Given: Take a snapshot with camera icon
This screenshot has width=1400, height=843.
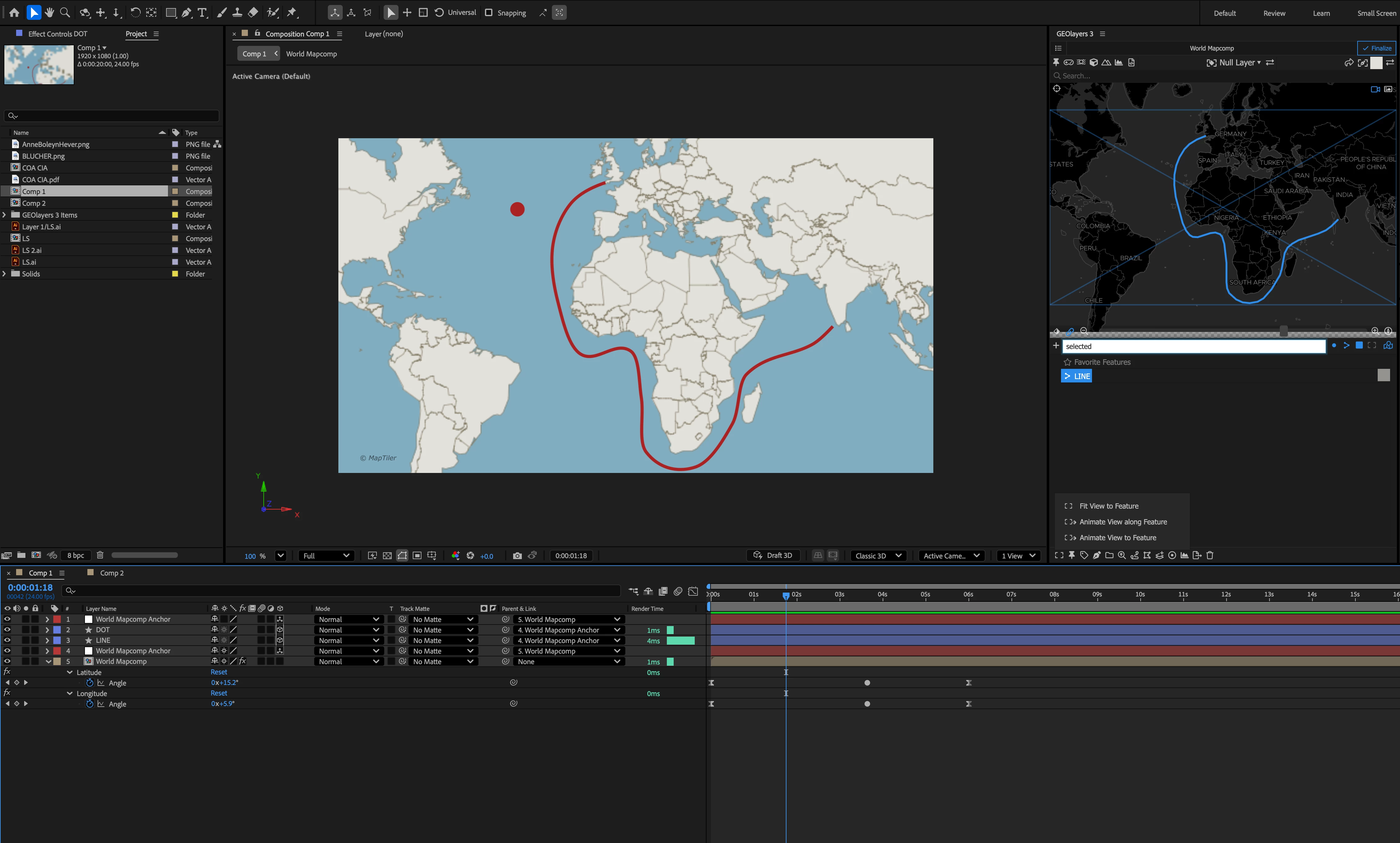Looking at the screenshot, I should (x=517, y=556).
